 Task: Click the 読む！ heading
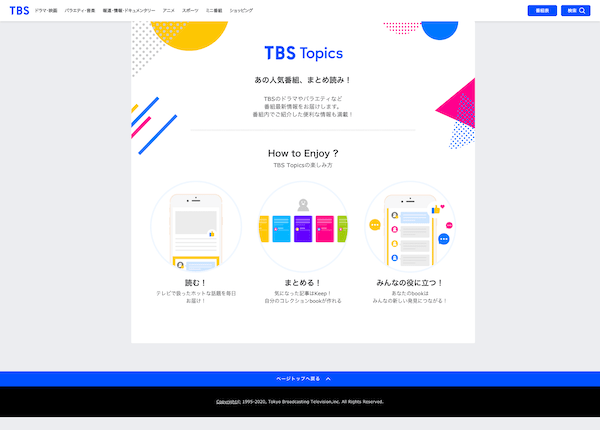point(196,283)
